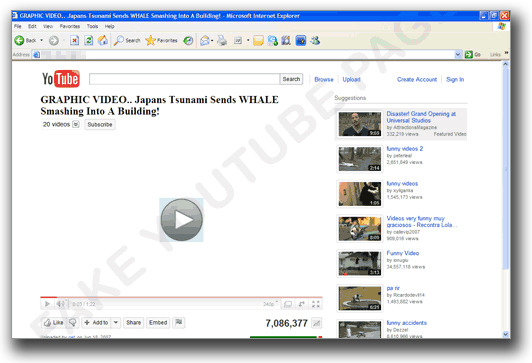
Task: Open the Browse link
Action: point(324,79)
